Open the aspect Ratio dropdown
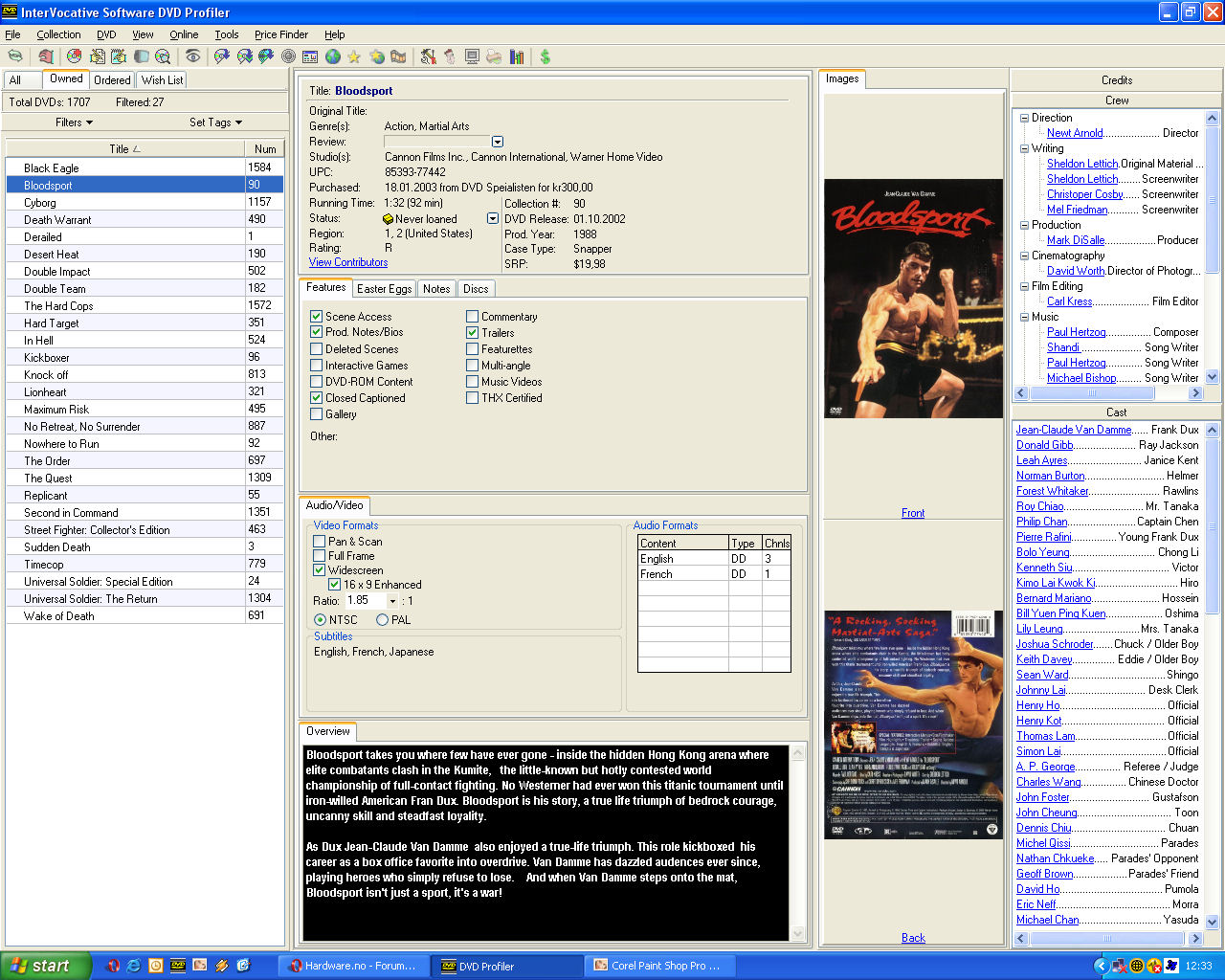The height and width of the screenshot is (980, 1225). coord(392,601)
